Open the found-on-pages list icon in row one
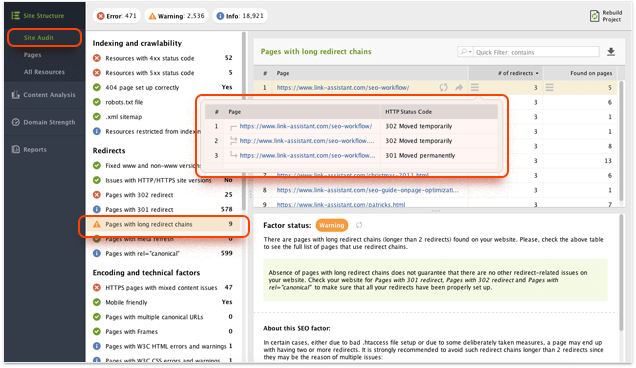Screen dimensions: 636x368 click(549, 87)
